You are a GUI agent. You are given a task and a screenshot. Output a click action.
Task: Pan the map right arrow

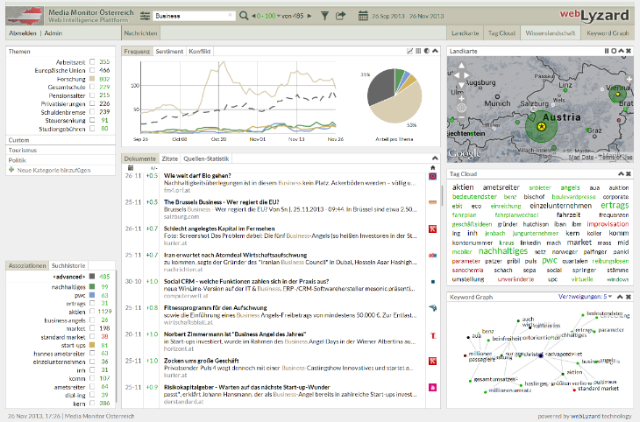[467, 75]
